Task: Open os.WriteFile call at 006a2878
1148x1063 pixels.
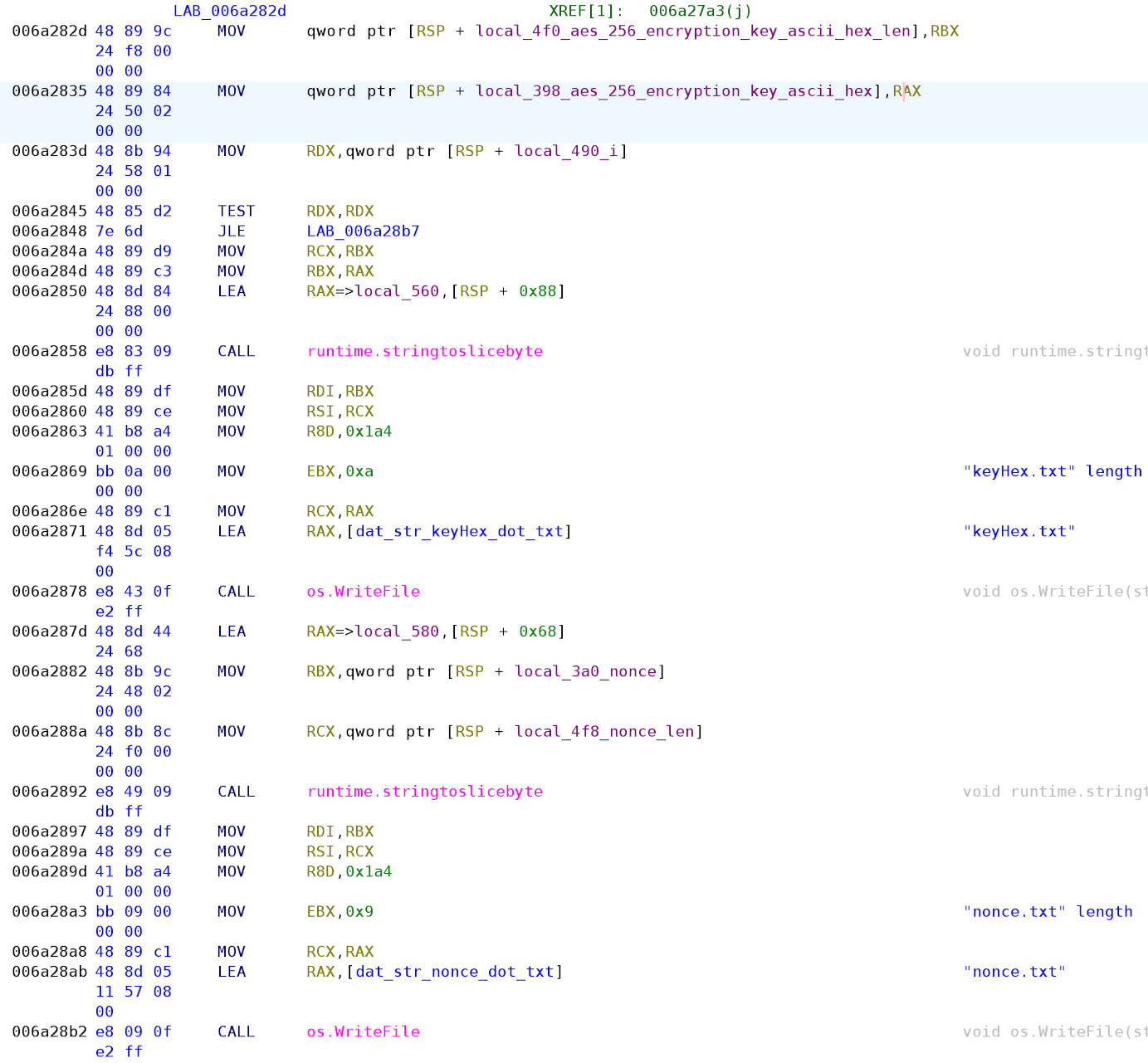Action: coord(363,592)
